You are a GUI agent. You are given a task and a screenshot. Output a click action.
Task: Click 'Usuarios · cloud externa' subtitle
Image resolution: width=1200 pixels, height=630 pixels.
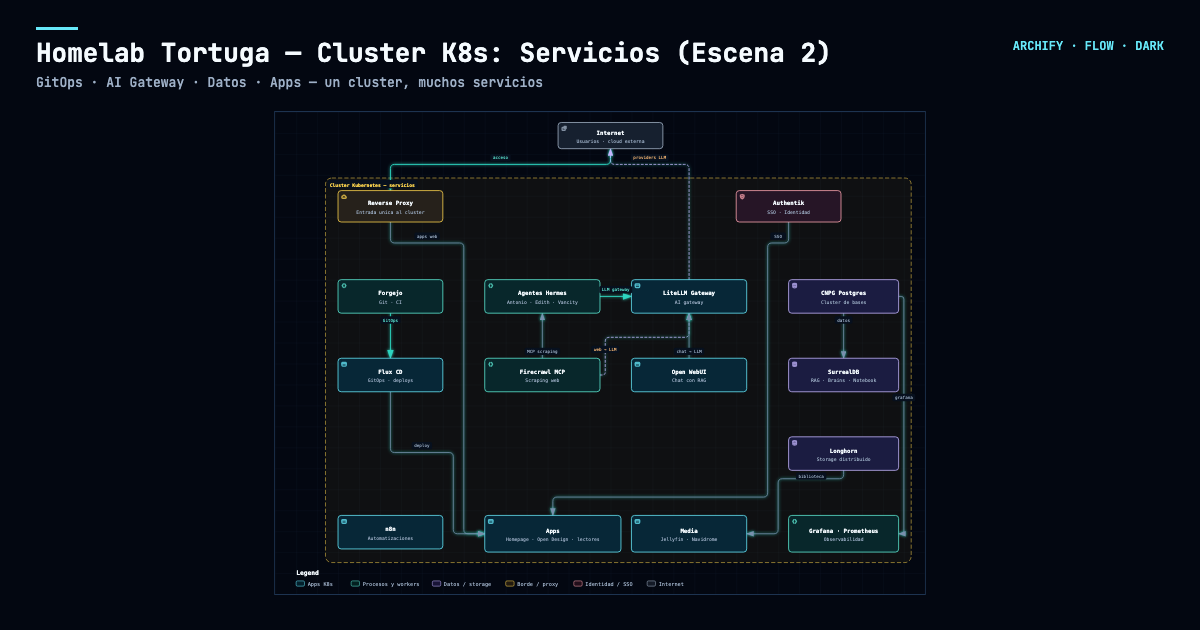(610, 141)
